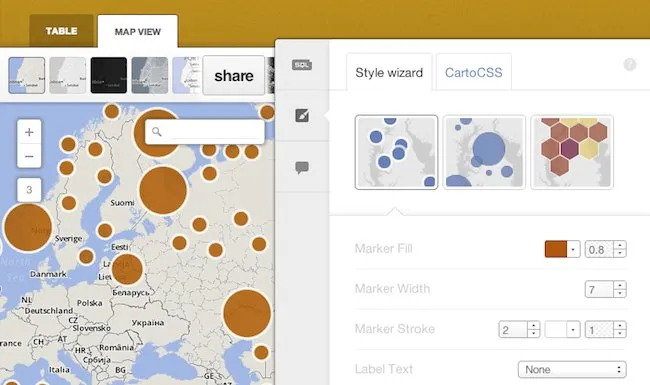Image resolution: width=650 pixels, height=385 pixels.
Task: Open the Label Text None dropdown
Action: pyautogui.click(x=572, y=369)
